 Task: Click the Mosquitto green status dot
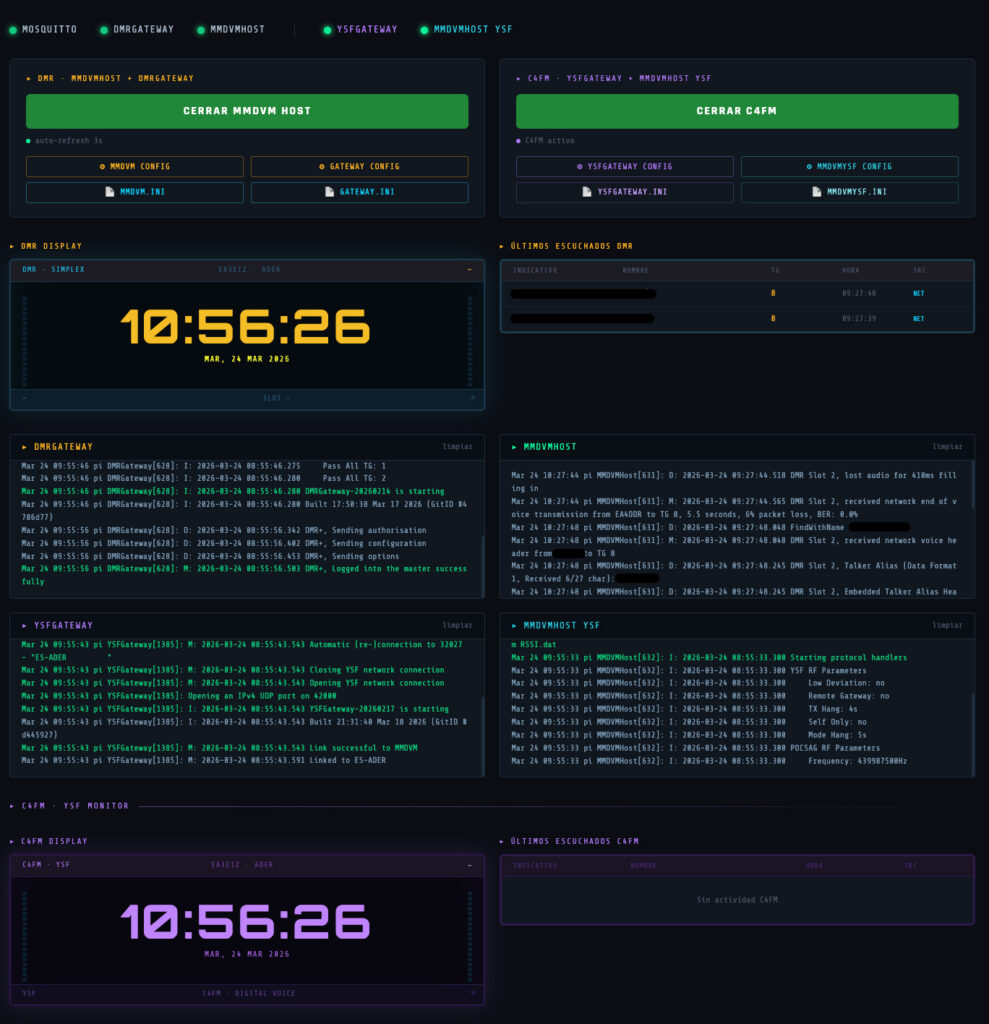coord(13,30)
